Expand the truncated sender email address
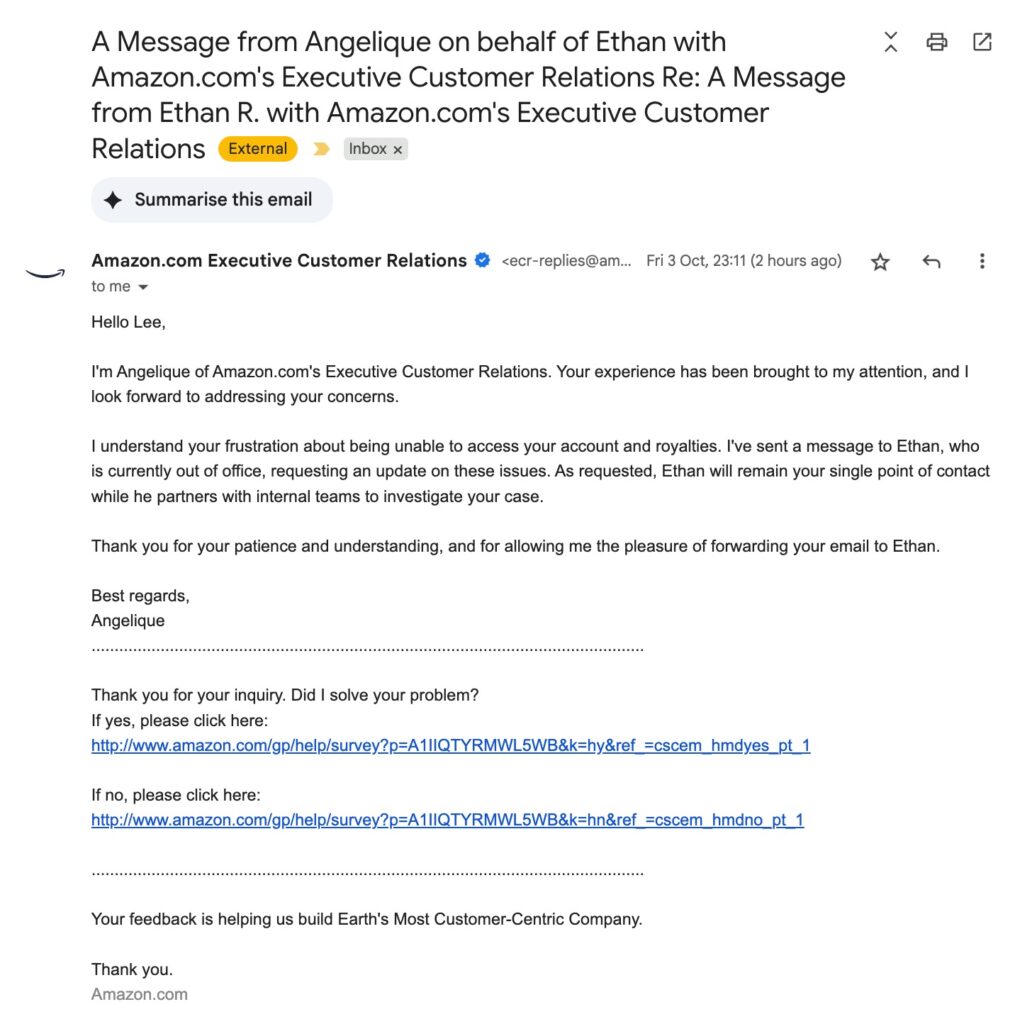Screen dimensions: 1015x1024 pos(564,260)
